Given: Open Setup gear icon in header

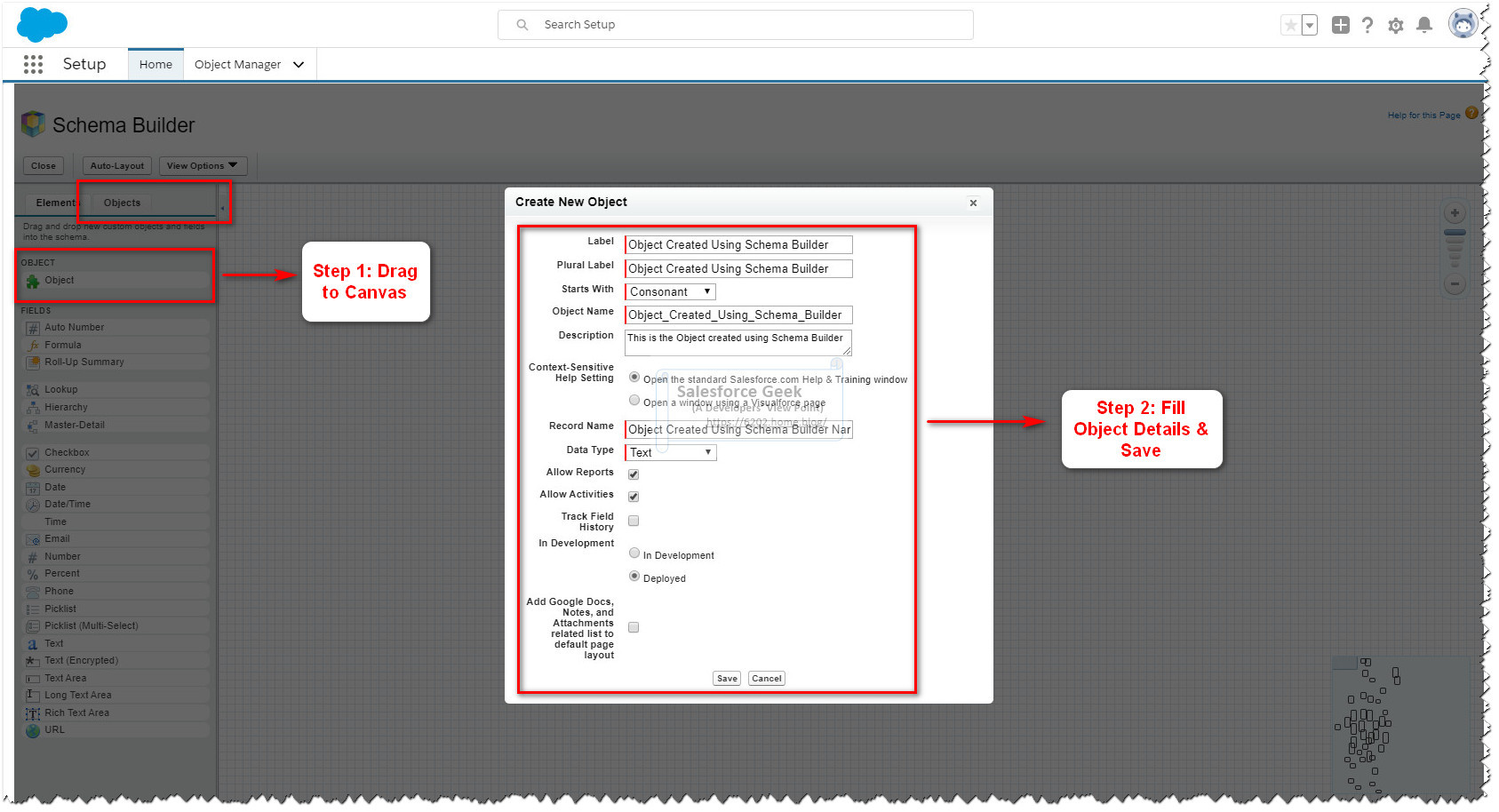Looking at the screenshot, I should click(x=1395, y=24).
